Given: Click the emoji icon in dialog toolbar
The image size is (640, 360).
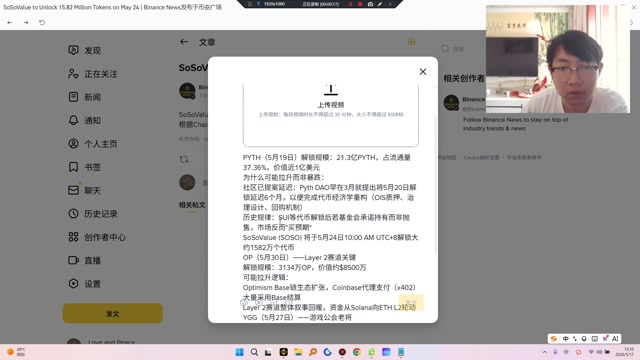Looking at the screenshot, I should pyautogui.click(x=244, y=302).
